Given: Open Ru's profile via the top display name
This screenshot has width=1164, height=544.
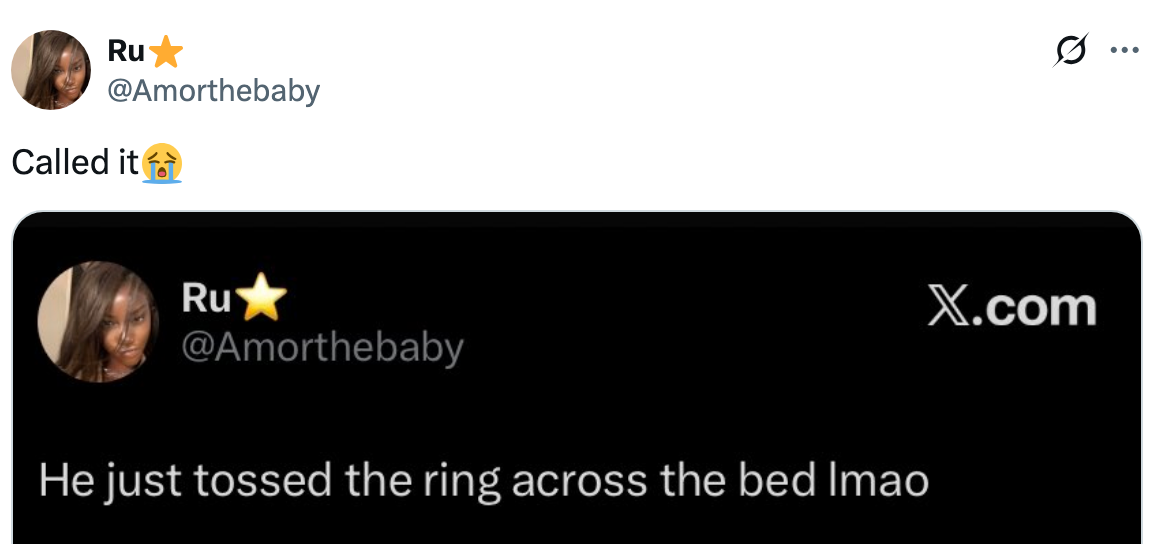Looking at the screenshot, I should 127,51.
